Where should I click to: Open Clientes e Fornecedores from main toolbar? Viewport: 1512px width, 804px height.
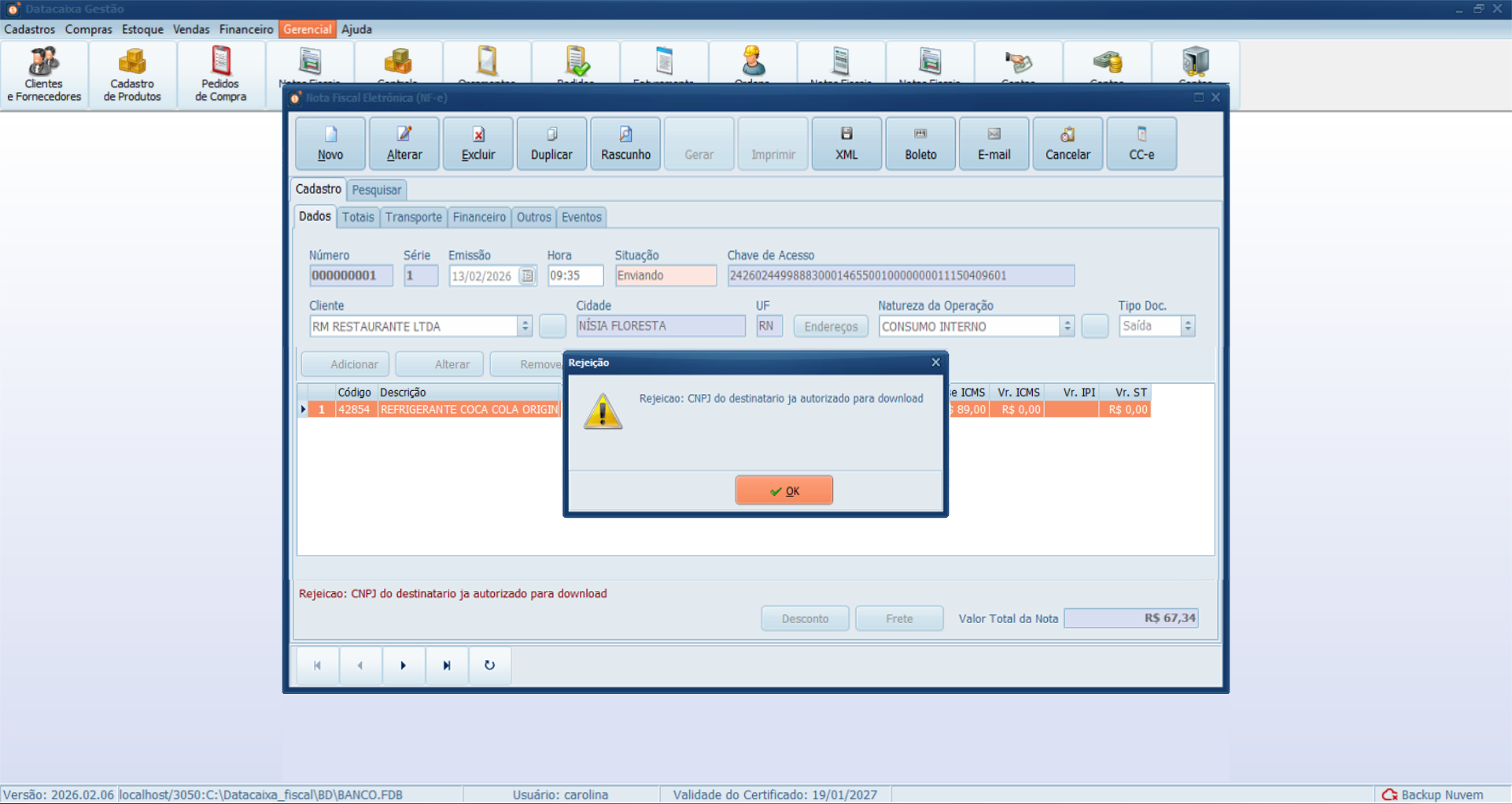point(44,76)
